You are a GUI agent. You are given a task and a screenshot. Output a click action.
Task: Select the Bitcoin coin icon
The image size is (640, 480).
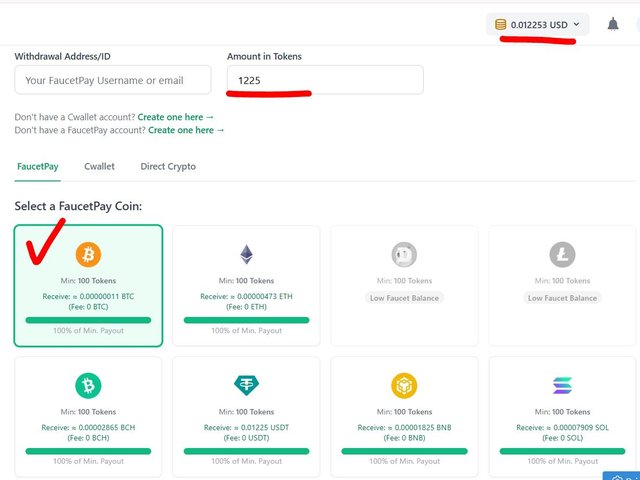(88, 255)
